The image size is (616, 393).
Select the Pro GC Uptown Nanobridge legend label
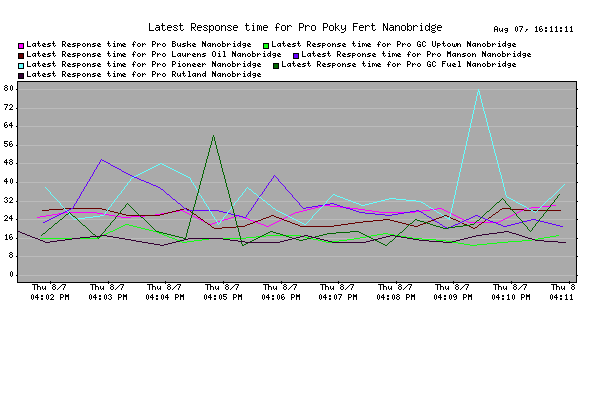point(394,44)
